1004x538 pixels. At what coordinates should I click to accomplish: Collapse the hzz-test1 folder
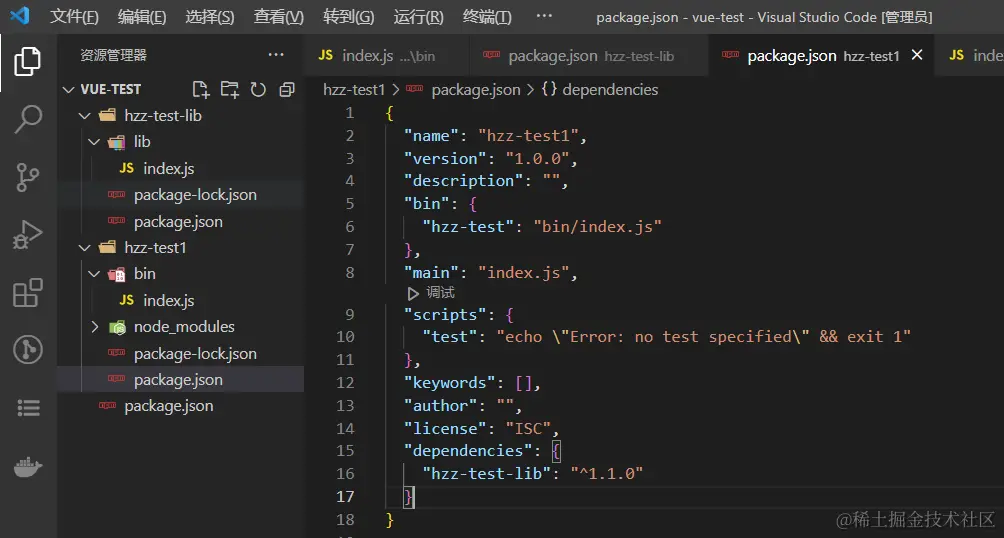[85, 248]
